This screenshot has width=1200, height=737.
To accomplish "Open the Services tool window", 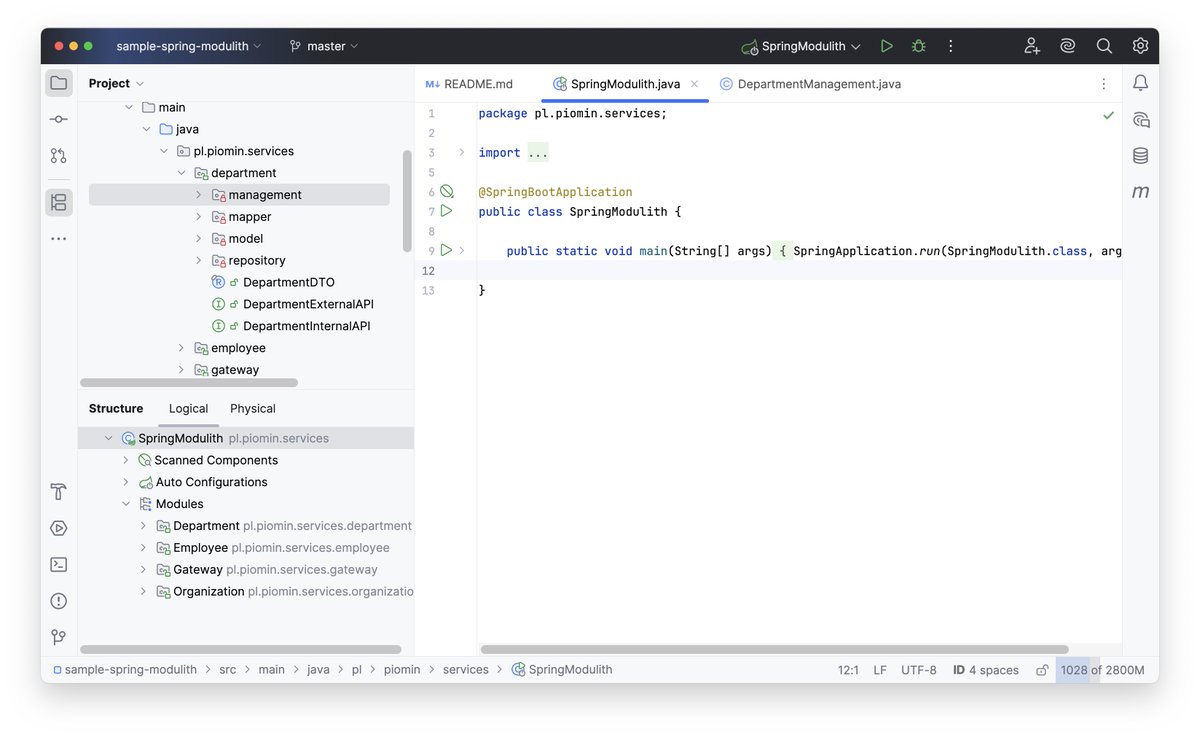I will [59, 528].
